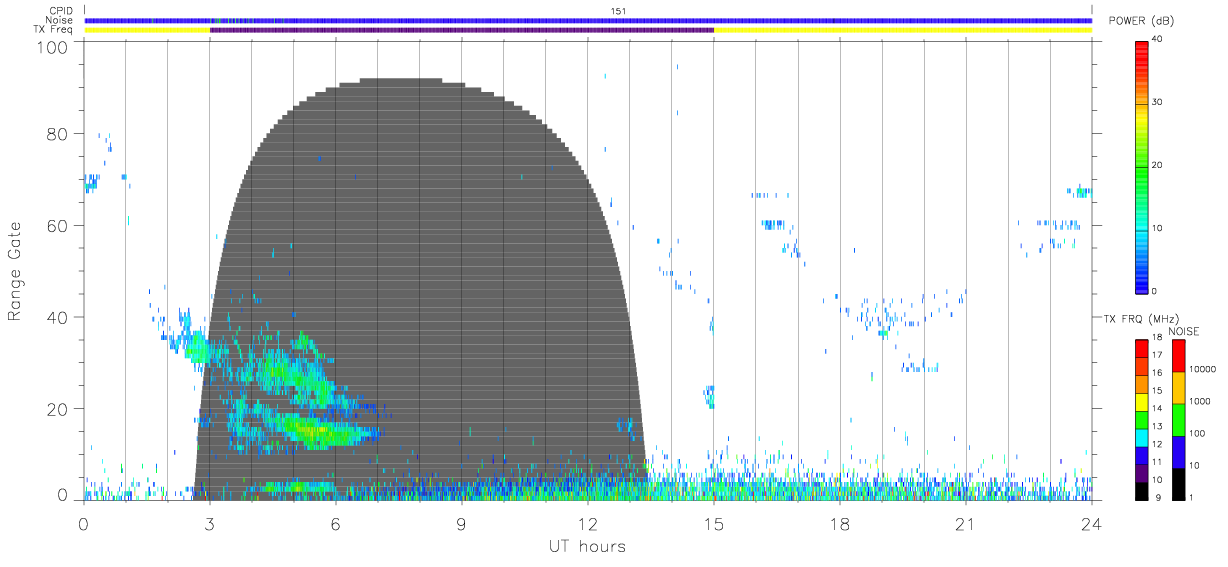Click the 100 label in noise legend

1198,433
